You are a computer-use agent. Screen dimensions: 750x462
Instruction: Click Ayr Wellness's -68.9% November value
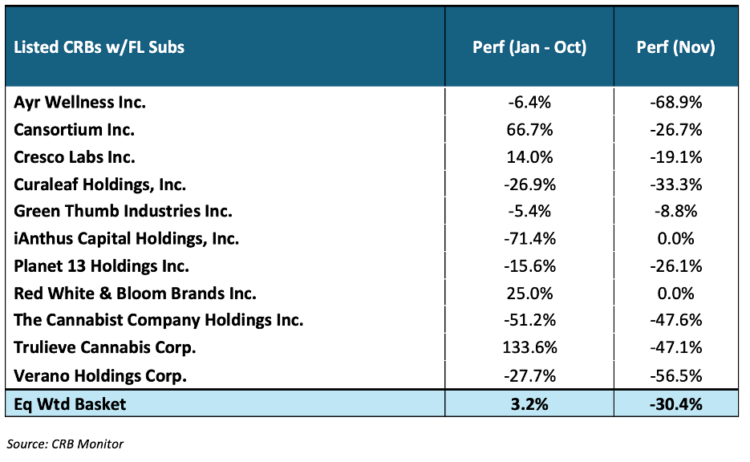tap(676, 101)
